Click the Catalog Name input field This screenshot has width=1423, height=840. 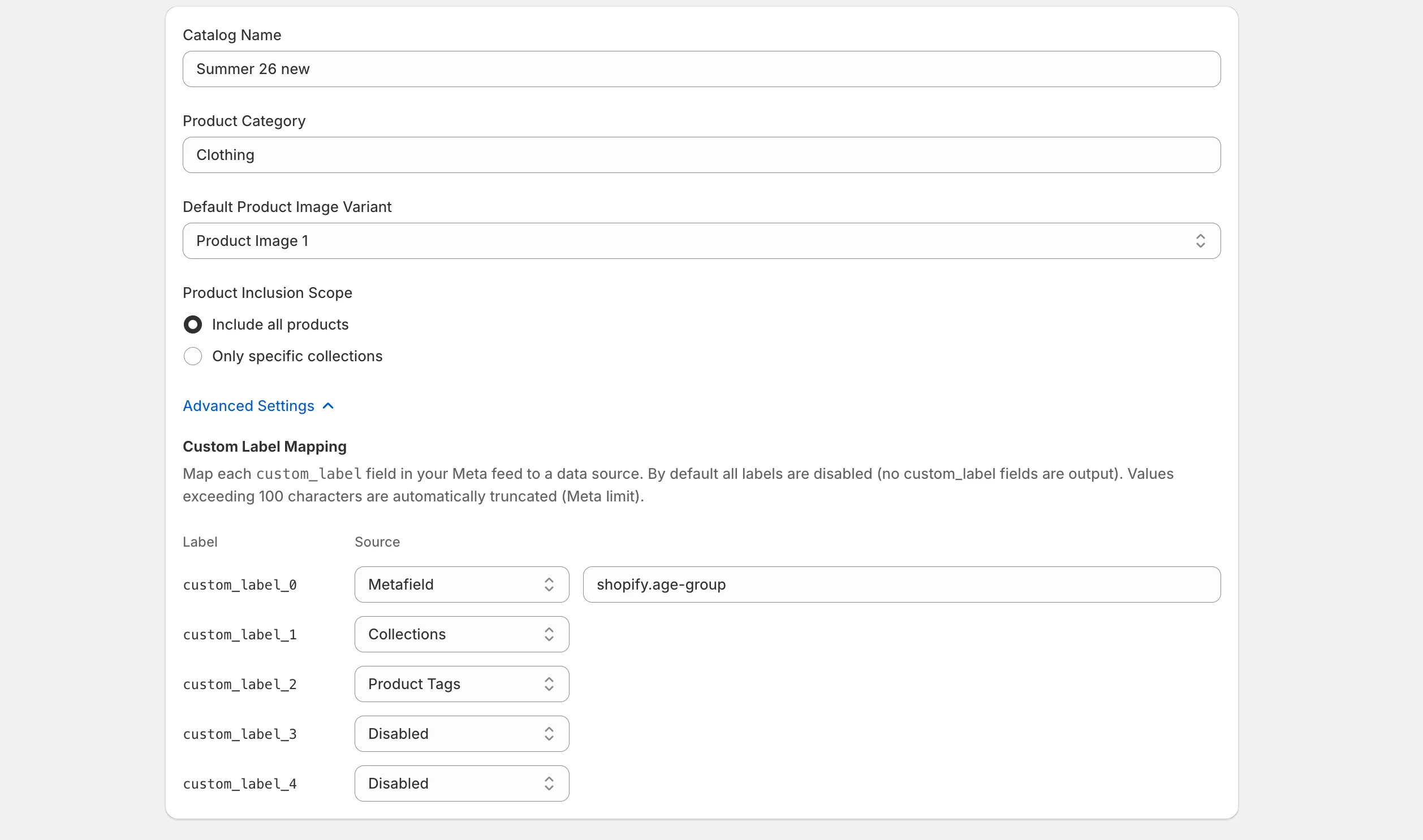click(701, 69)
